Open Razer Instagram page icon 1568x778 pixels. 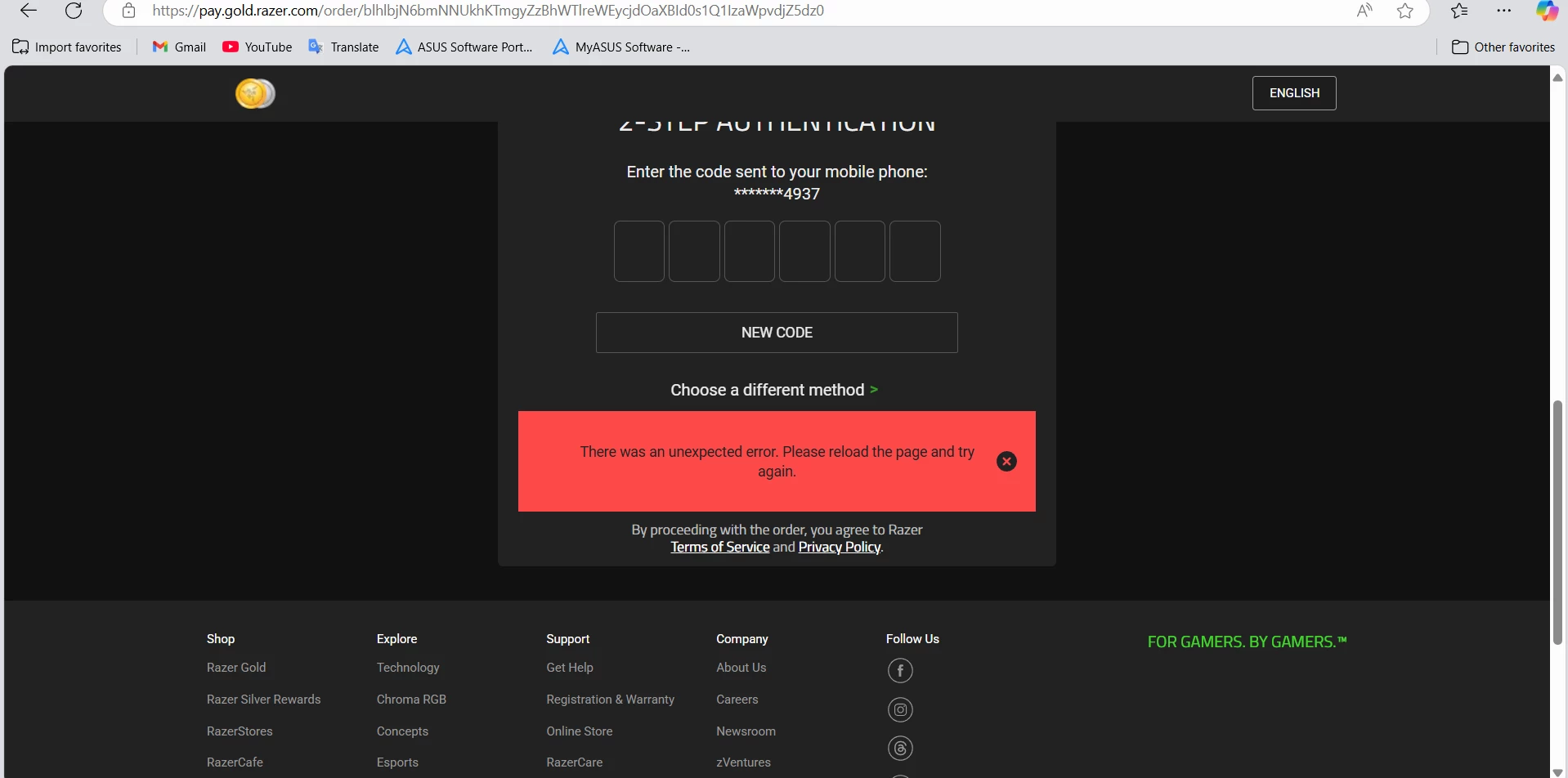[900, 709]
